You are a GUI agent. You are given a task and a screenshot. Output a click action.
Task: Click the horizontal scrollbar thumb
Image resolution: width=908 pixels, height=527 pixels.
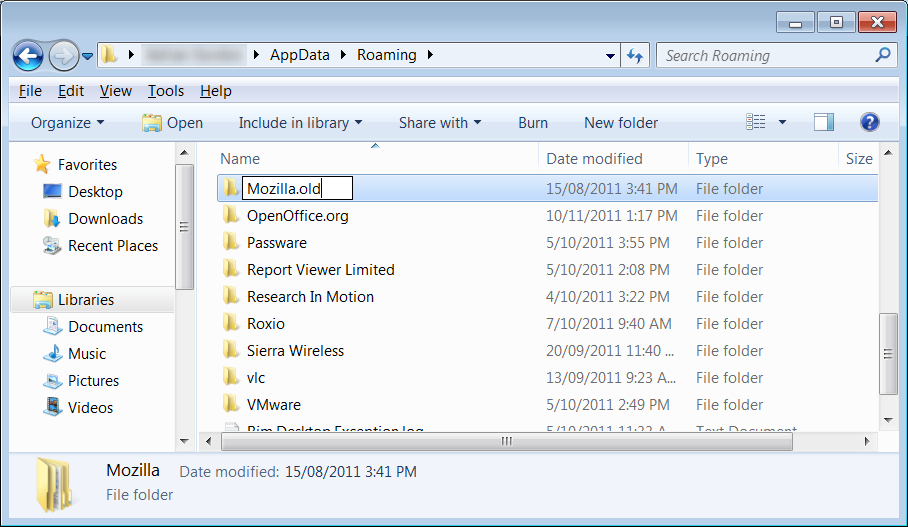coord(507,441)
